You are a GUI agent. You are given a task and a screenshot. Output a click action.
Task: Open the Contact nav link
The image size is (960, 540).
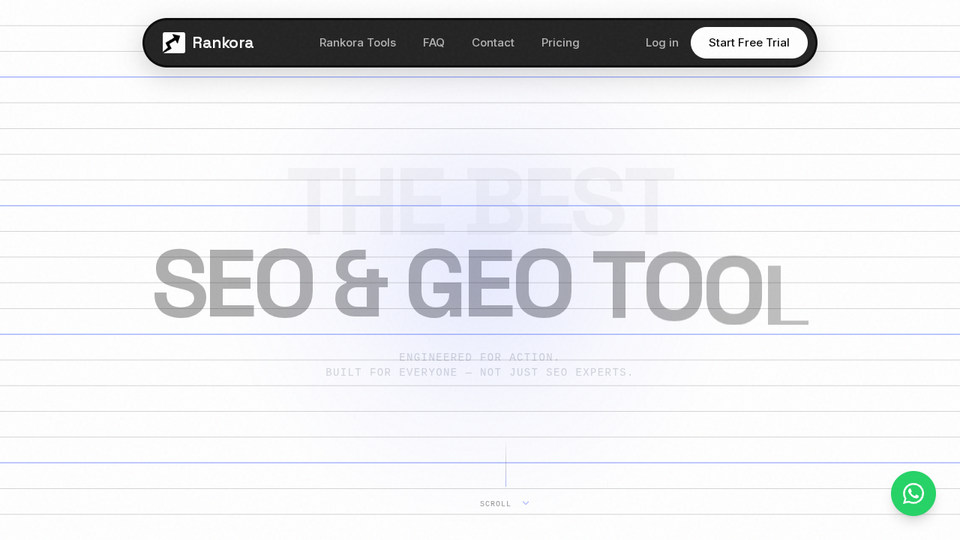[x=493, y=43]
